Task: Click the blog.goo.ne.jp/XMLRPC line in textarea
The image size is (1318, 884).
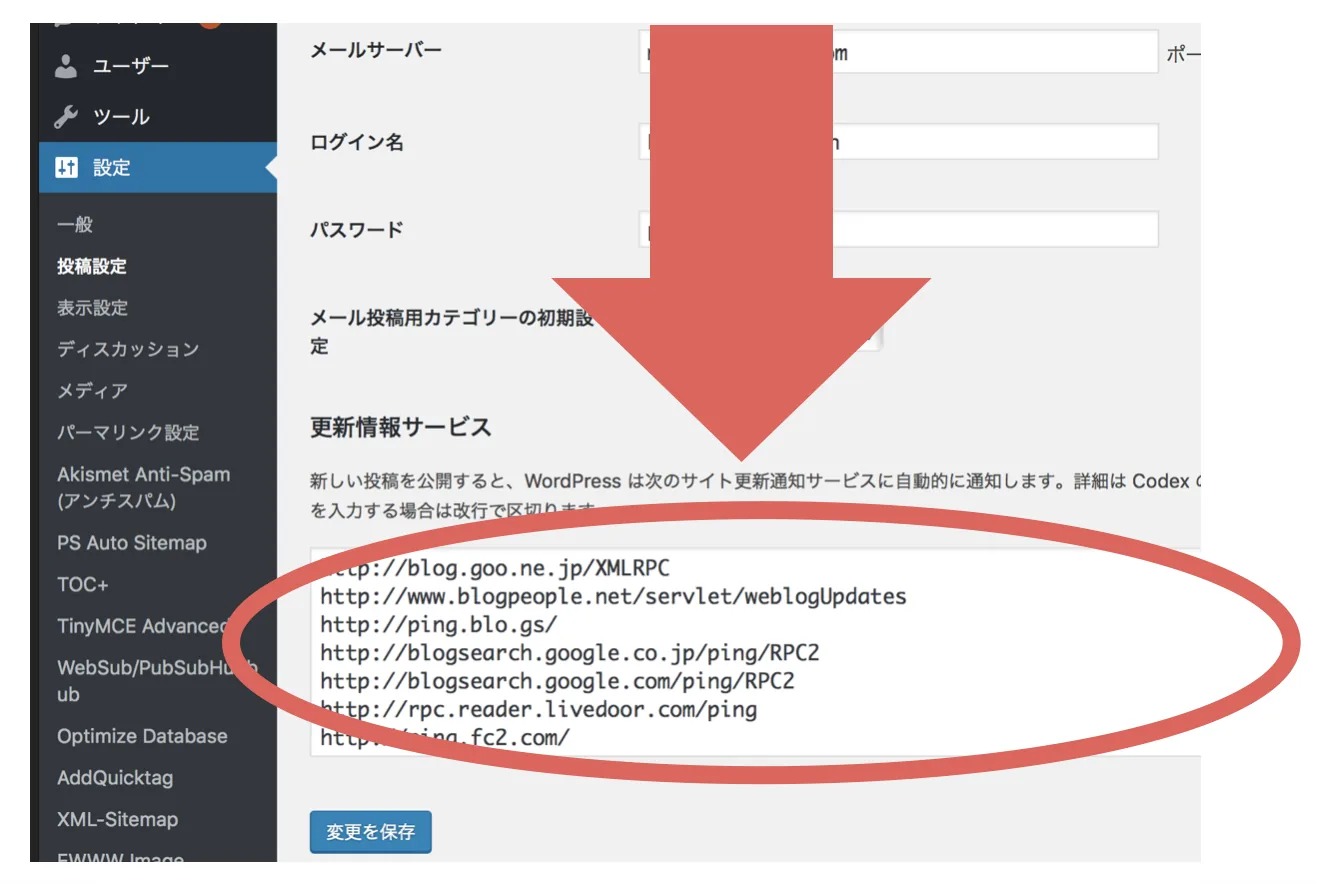Action: 495,569
